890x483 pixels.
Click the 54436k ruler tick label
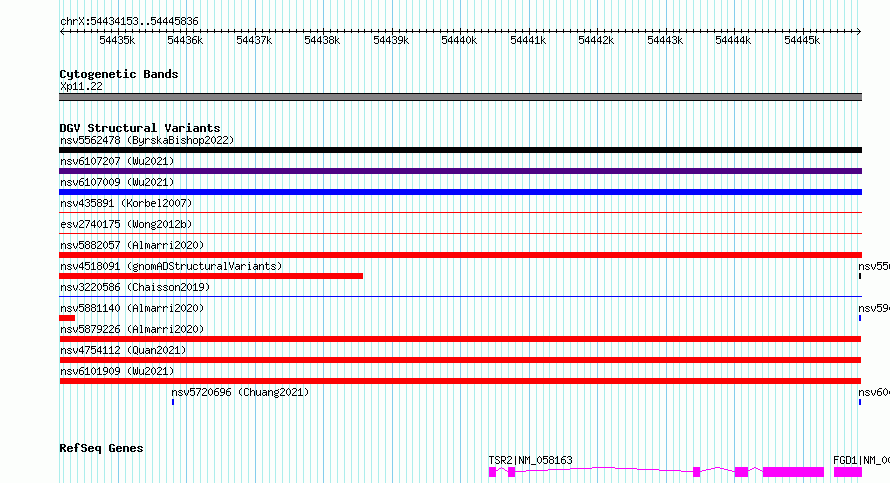(185, 40)
